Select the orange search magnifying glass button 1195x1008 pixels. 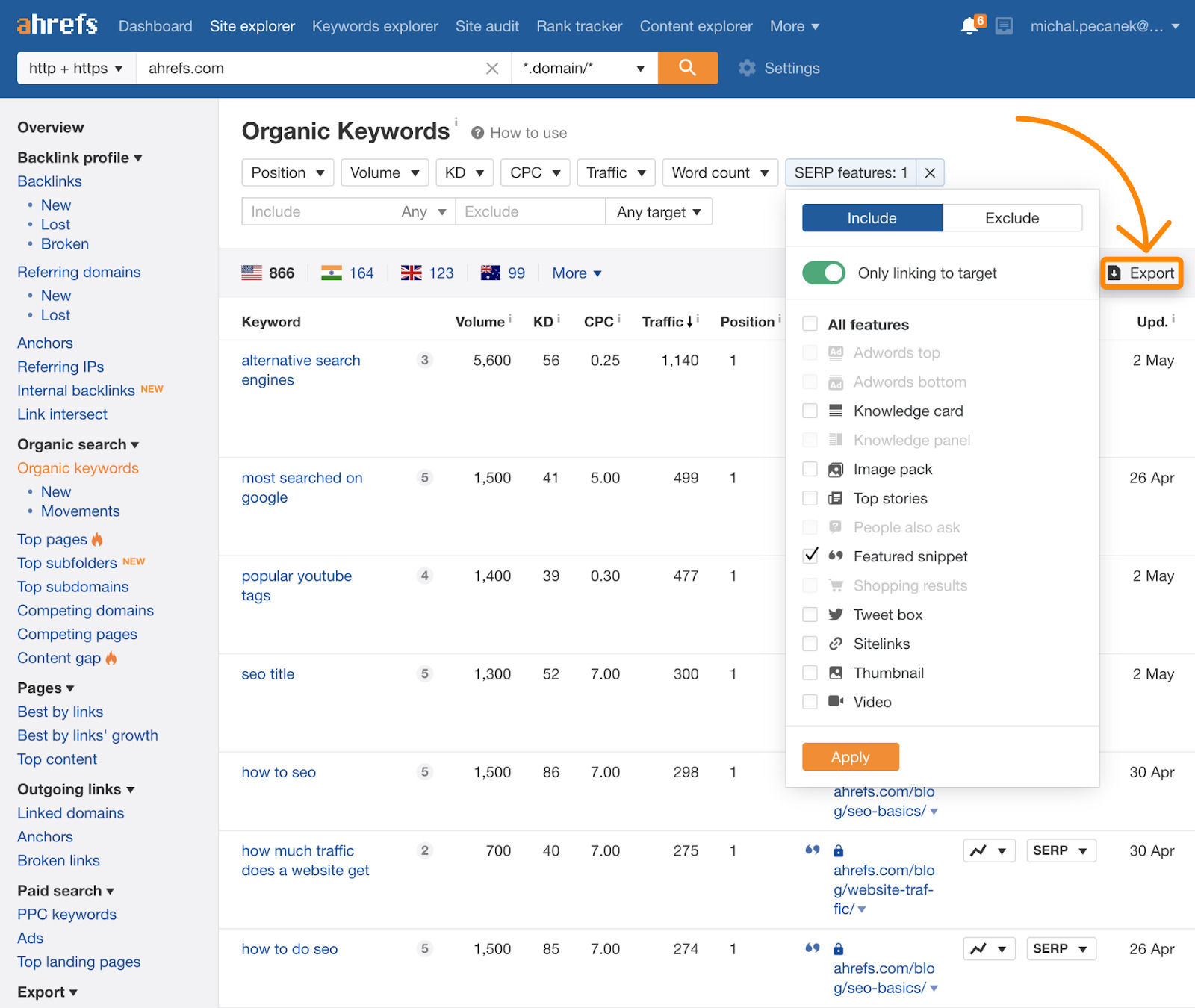[x=686, y=67]
